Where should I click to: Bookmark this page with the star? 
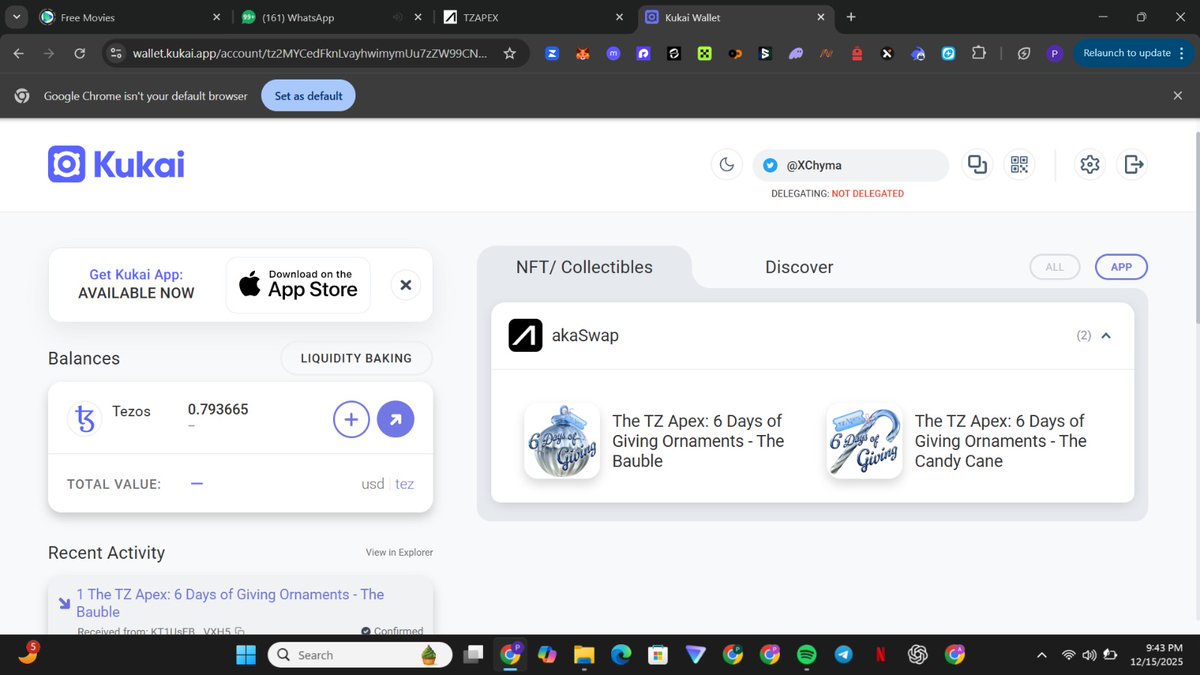(509, 53)
